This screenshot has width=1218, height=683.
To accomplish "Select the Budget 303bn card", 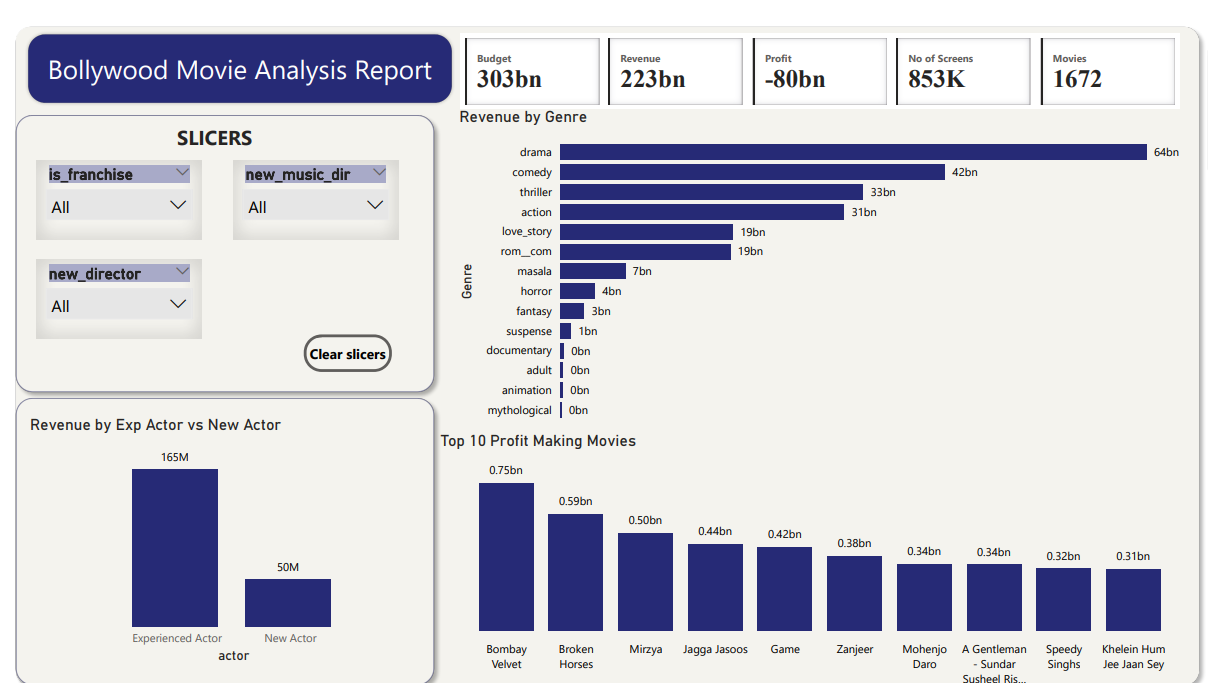I will (532, 71).
